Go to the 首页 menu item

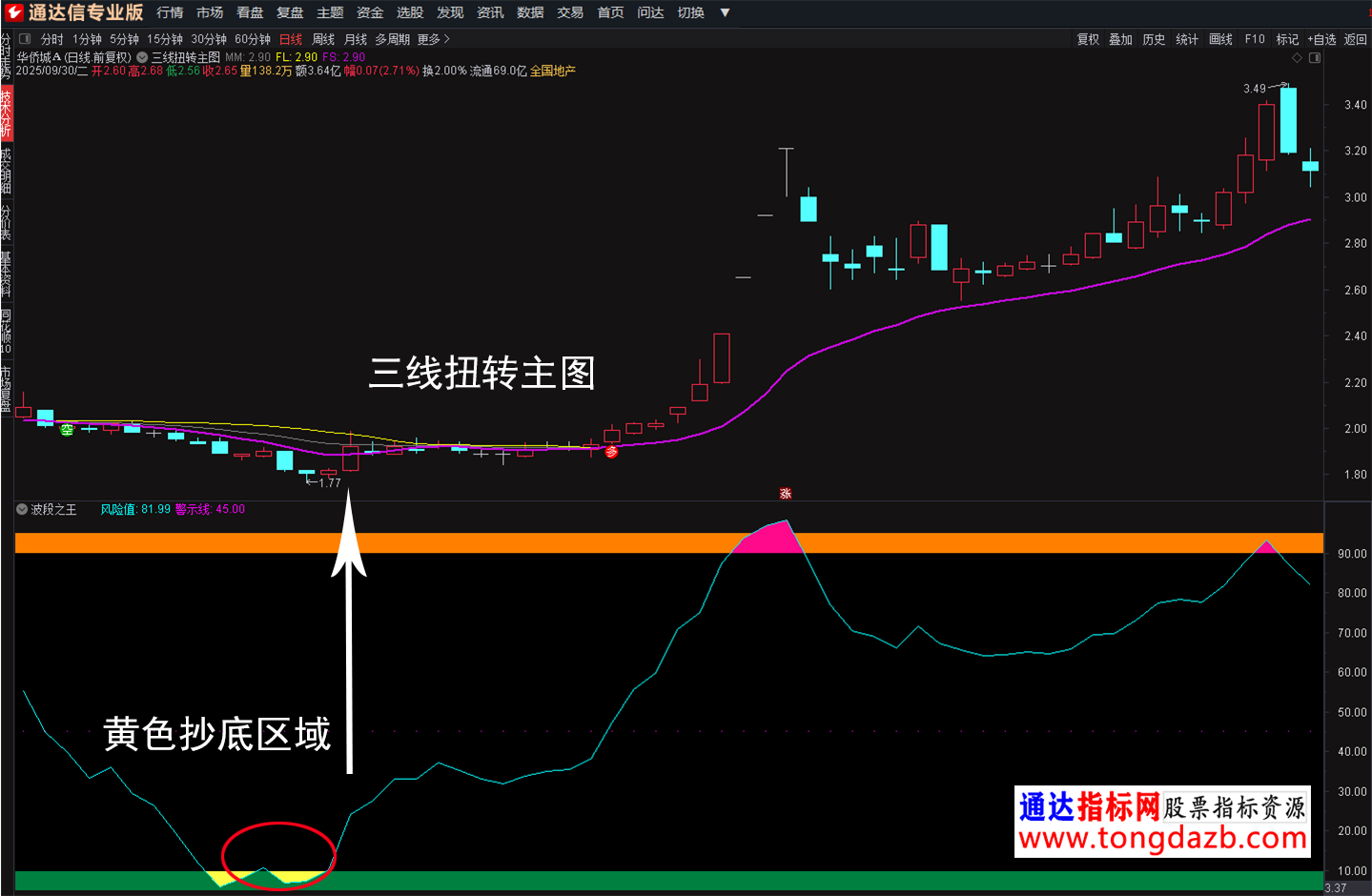[x=610, y=12]
